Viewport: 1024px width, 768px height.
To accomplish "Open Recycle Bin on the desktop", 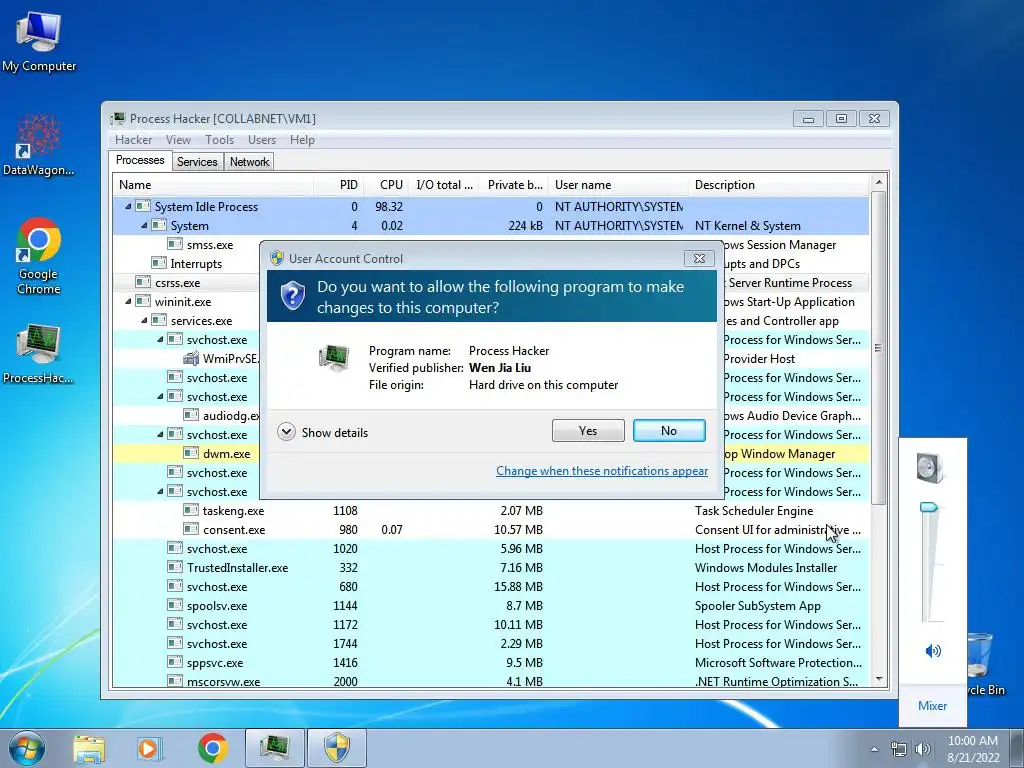I will tap(983, 663).
